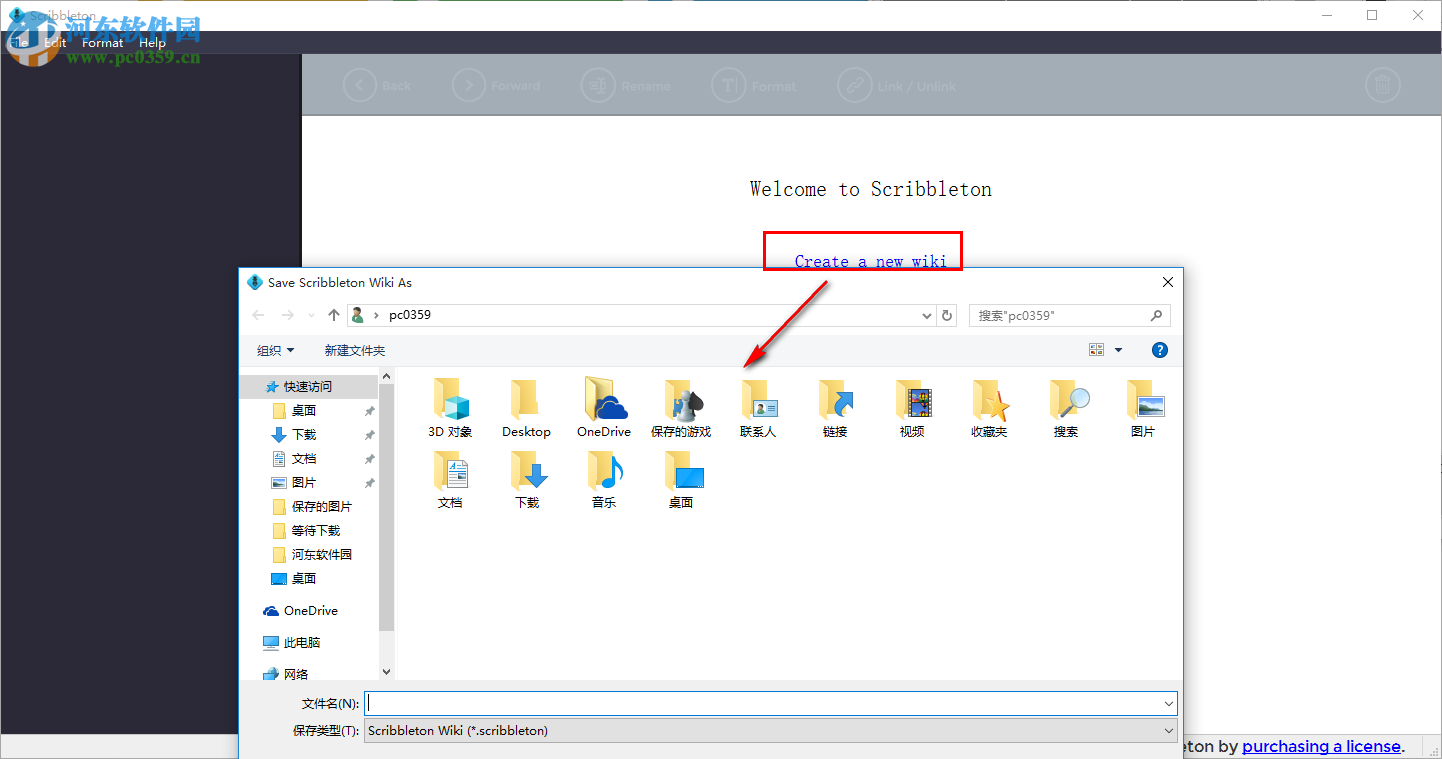The height and width of the screenshot is (759, 1442).
Task: Select the 下载 folder in the file pane
Action: click(x=527, y=479)
